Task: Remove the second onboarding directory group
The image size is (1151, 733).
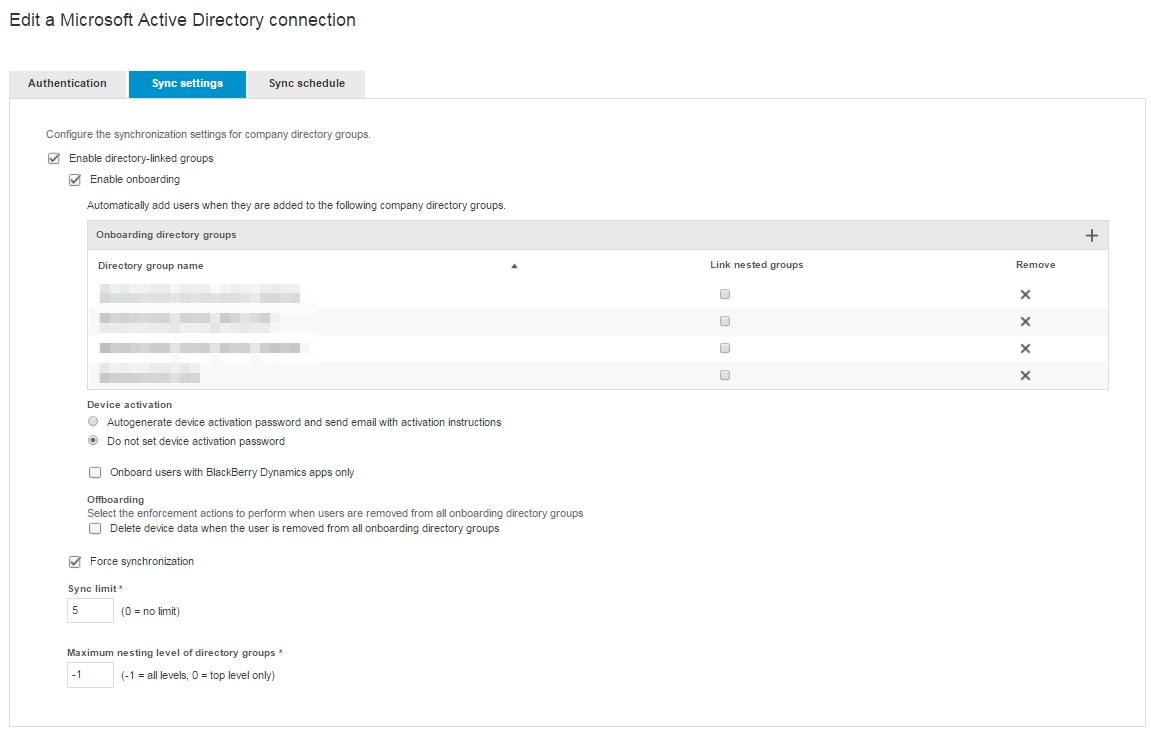Action: [1025, 322]
